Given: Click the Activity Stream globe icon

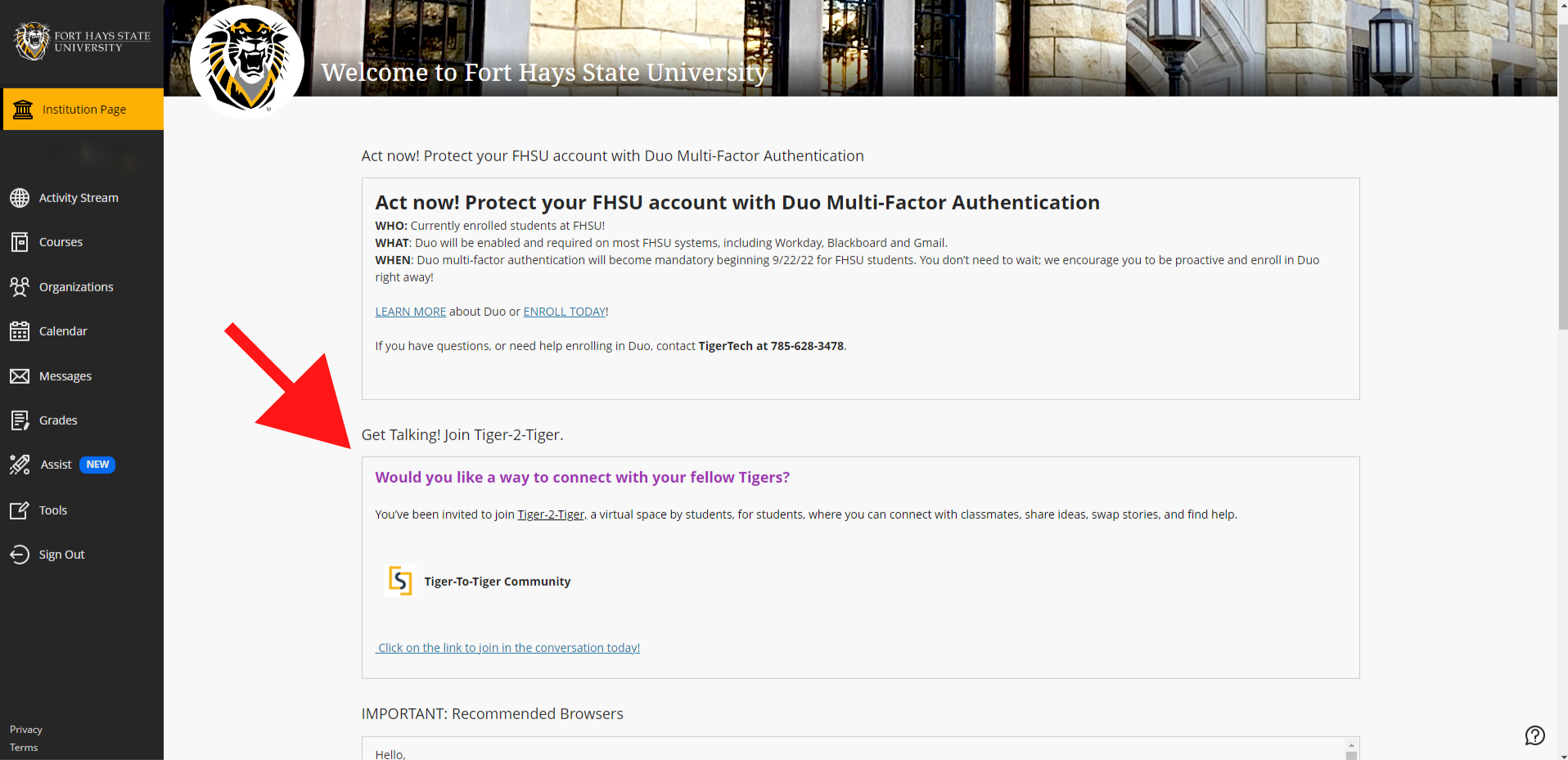Looking at the screenshot, I should tap(20, 198).
